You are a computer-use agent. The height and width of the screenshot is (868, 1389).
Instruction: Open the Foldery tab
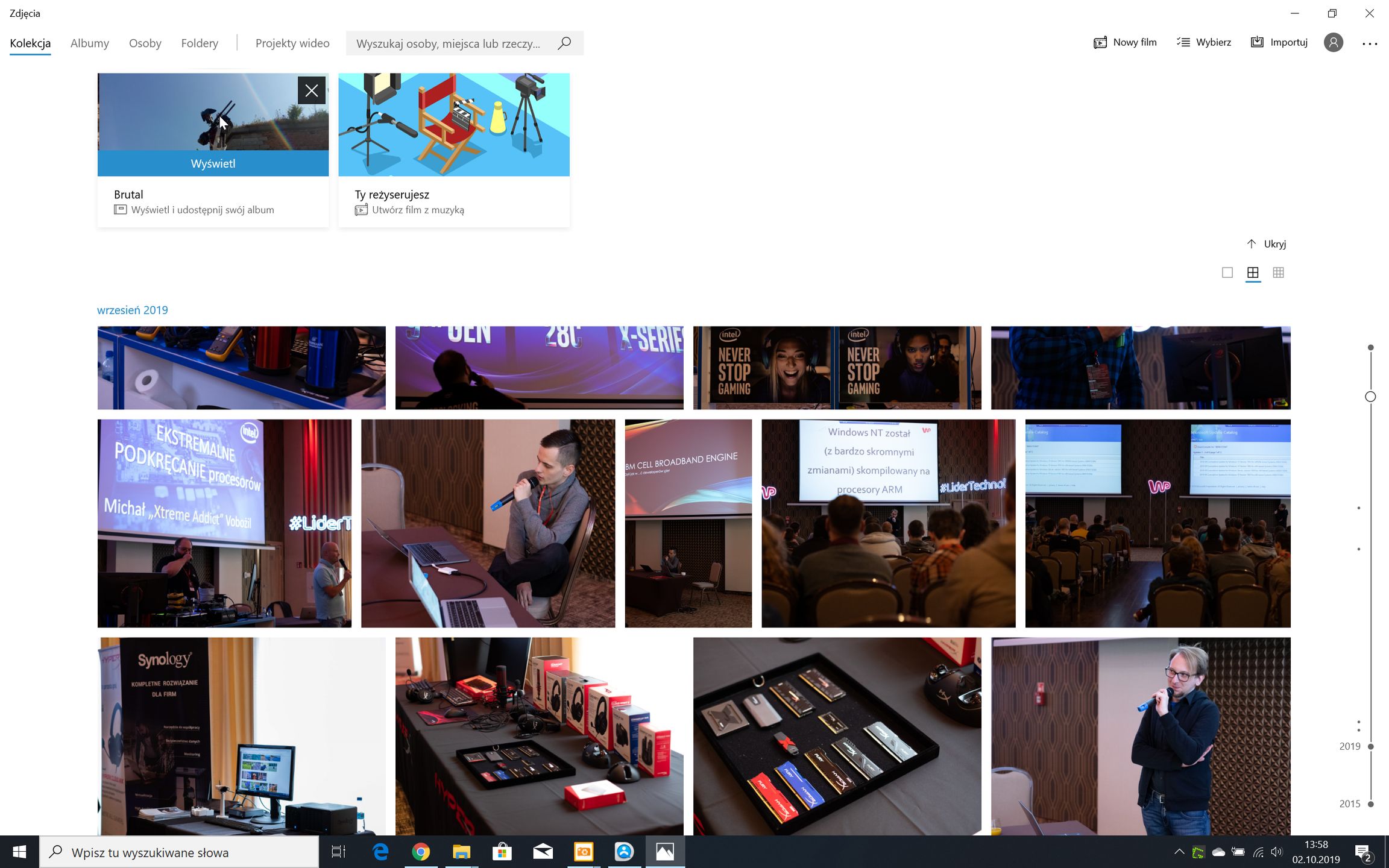[200, 43]
